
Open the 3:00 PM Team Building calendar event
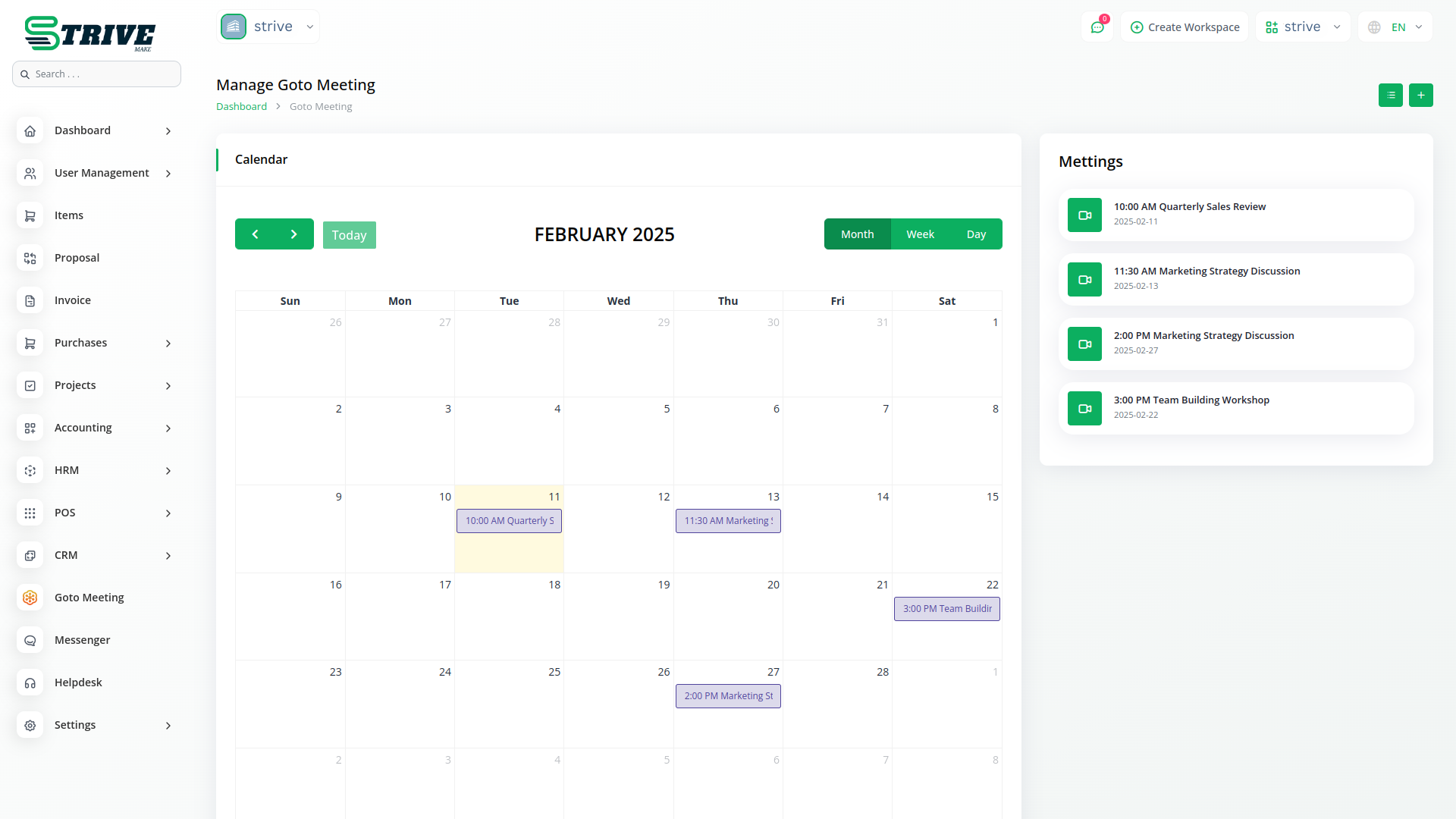[x=946, y=609]
